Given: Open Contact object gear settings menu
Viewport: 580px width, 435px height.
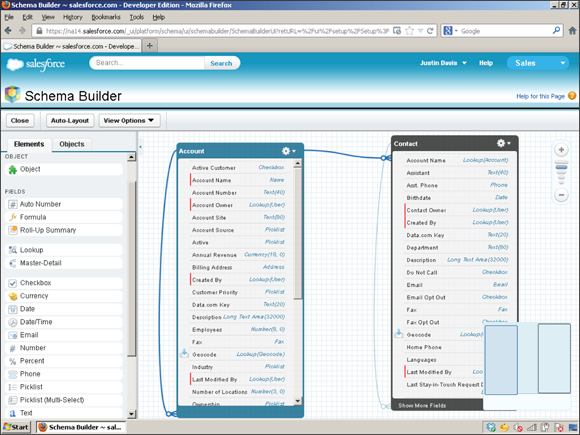Looking at the screenshot, I should (x=503, y=143).
